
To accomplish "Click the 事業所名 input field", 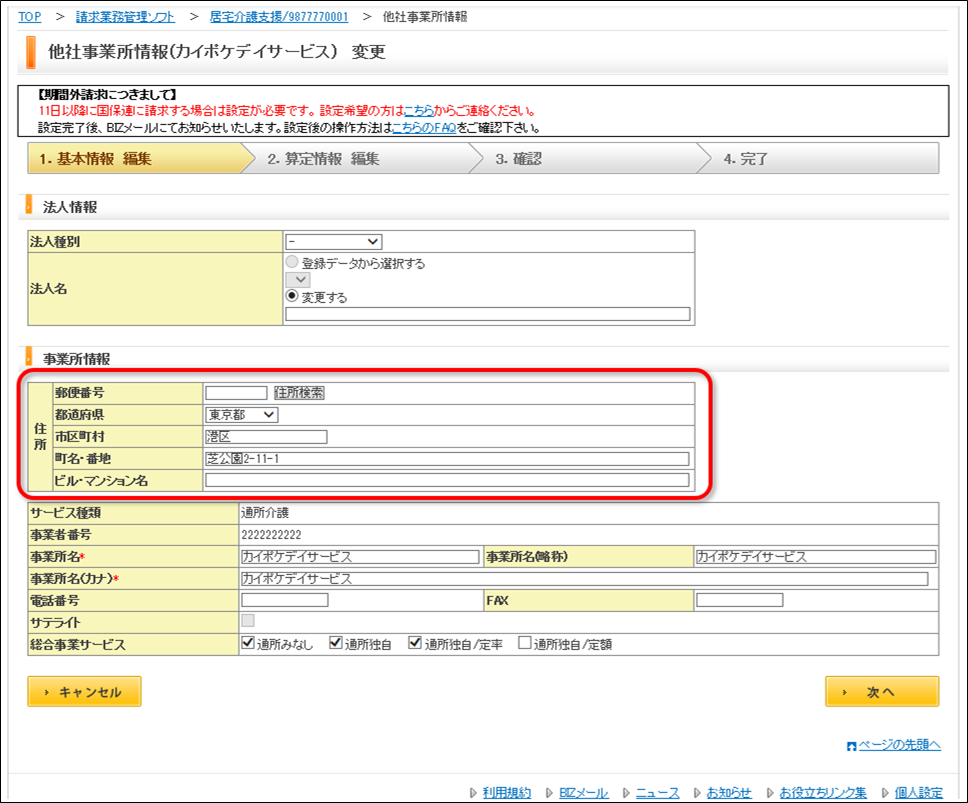I will 360,557.
